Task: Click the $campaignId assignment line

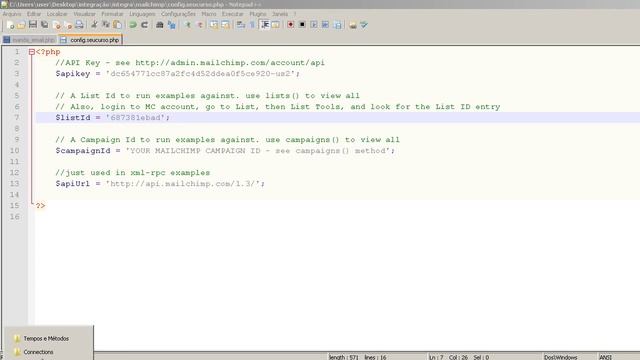Action: (225, 151)
